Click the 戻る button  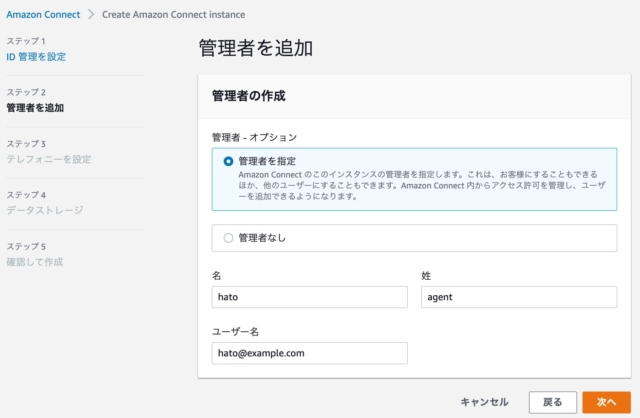point(552,401)
